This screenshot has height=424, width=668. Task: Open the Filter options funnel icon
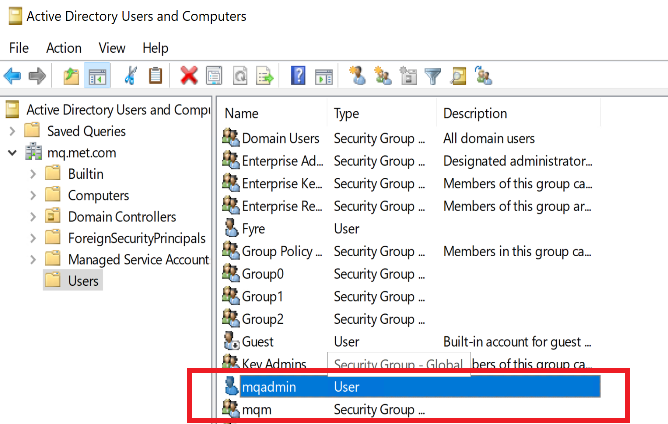point(433,76)
